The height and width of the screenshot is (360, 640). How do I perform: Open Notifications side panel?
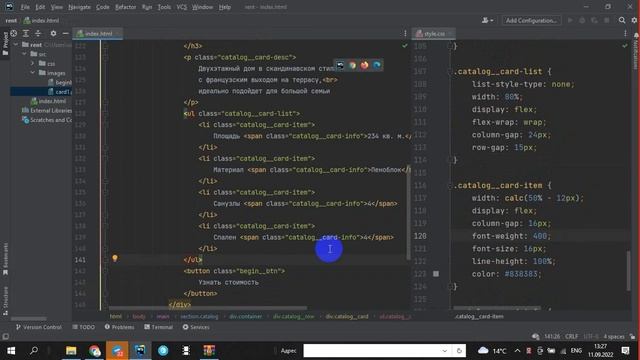pyautogui.click(x=636, y=51)
